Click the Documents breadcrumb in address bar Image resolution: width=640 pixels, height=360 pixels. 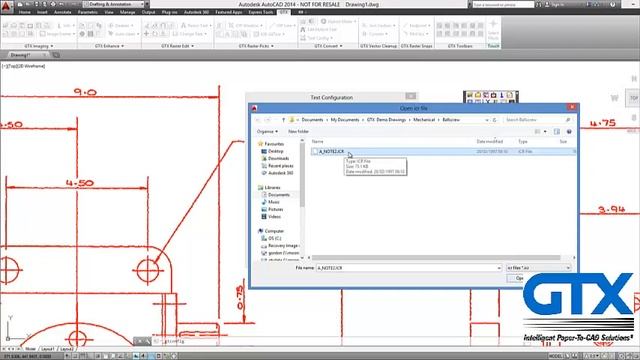pos(312,120)
